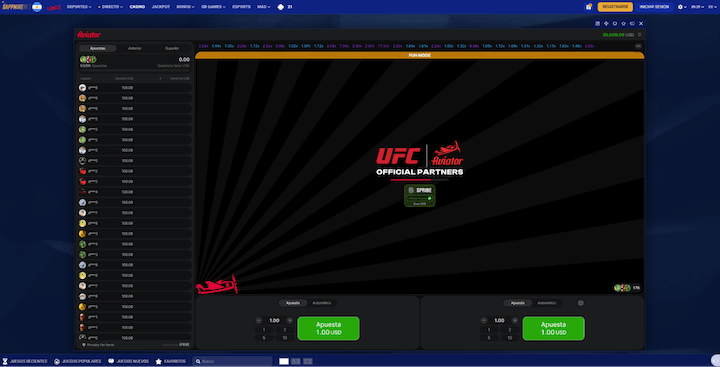
Task: Expand the Más dropdown
Action: coord(264,7)
